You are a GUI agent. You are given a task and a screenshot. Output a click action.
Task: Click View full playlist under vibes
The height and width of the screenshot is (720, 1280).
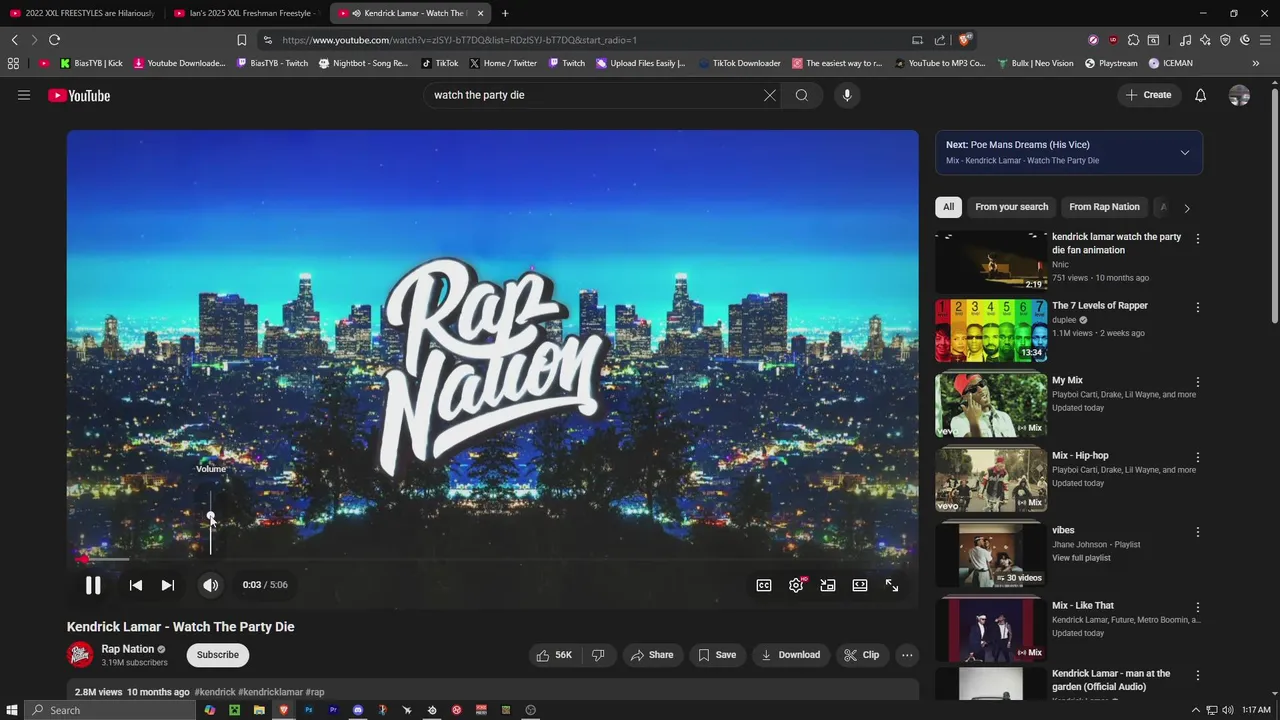[x=1081, y=558]
